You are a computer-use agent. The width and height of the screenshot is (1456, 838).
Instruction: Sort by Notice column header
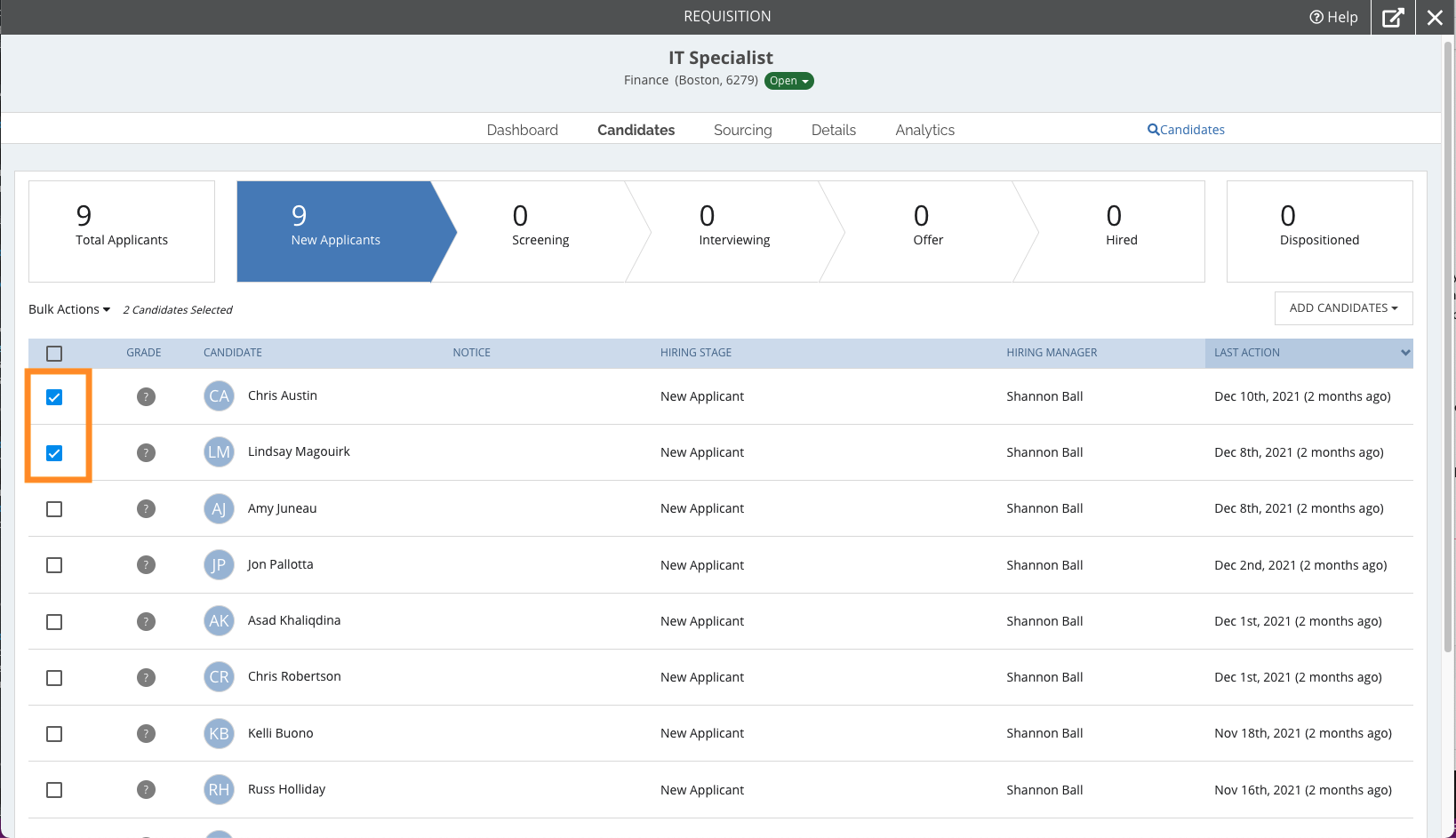pyautogui.click(x=471, y=353)
